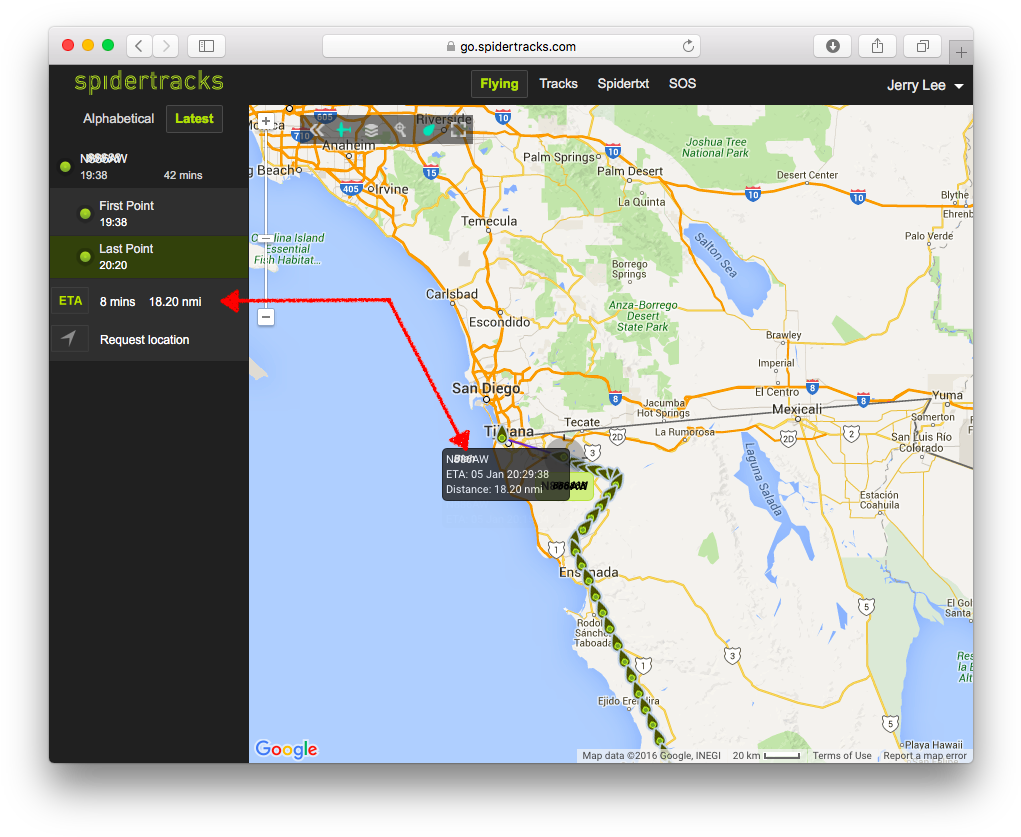
Task: Toggle the green aircraft icon in map toolbar
Action: click(x=343, y=130)
